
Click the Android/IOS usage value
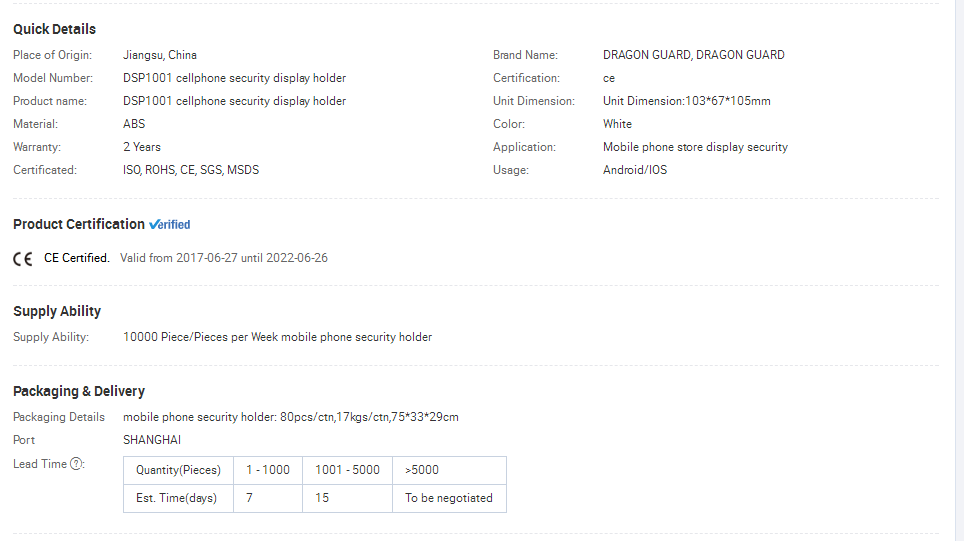pos(635,170)
